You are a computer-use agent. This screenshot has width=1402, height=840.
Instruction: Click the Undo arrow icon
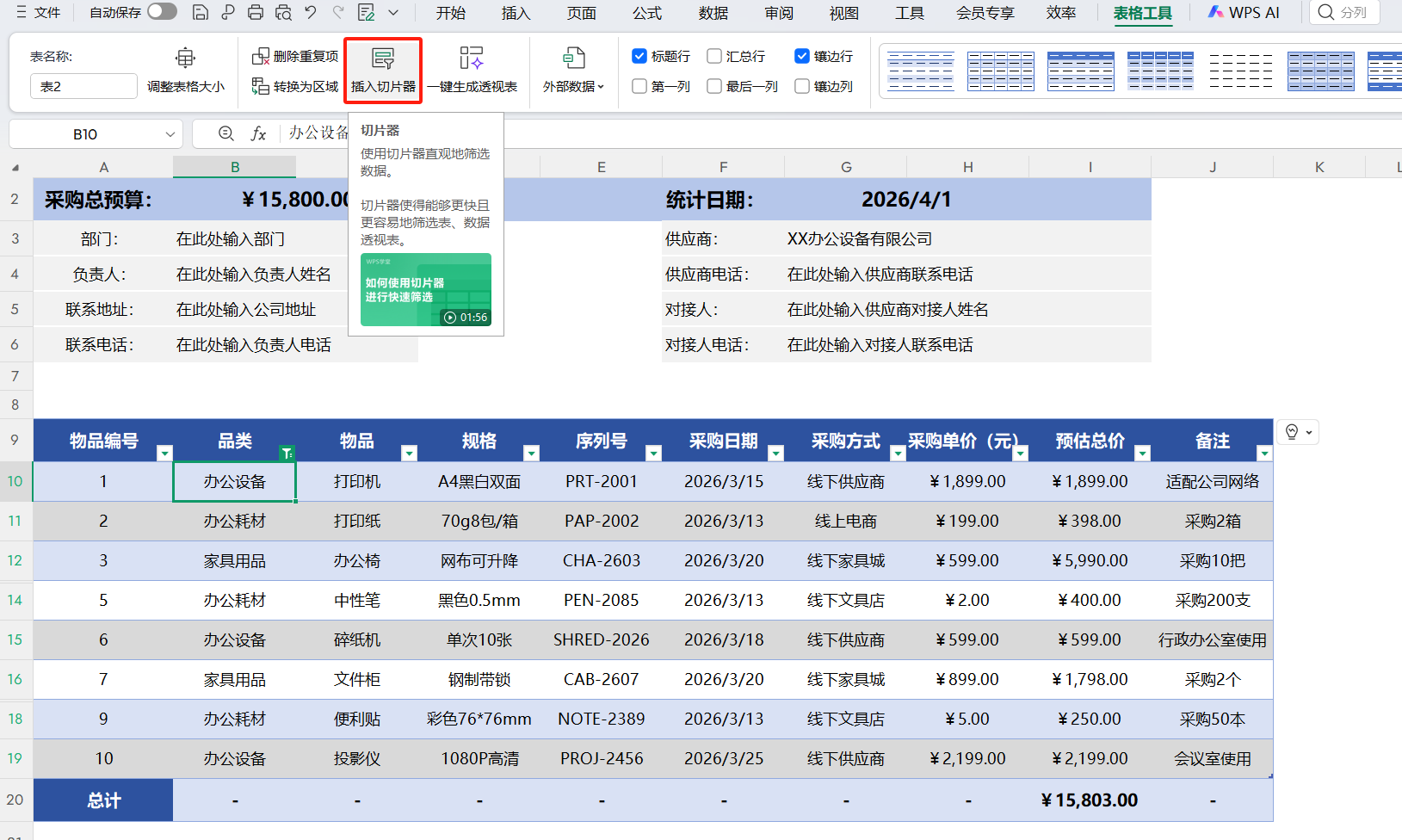[310, 12]
